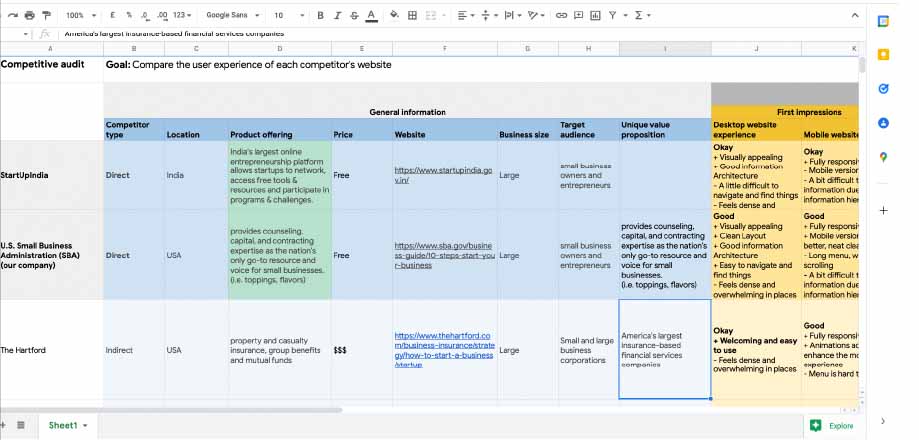Open the Google Sans font dropdown

coord(232,15)
